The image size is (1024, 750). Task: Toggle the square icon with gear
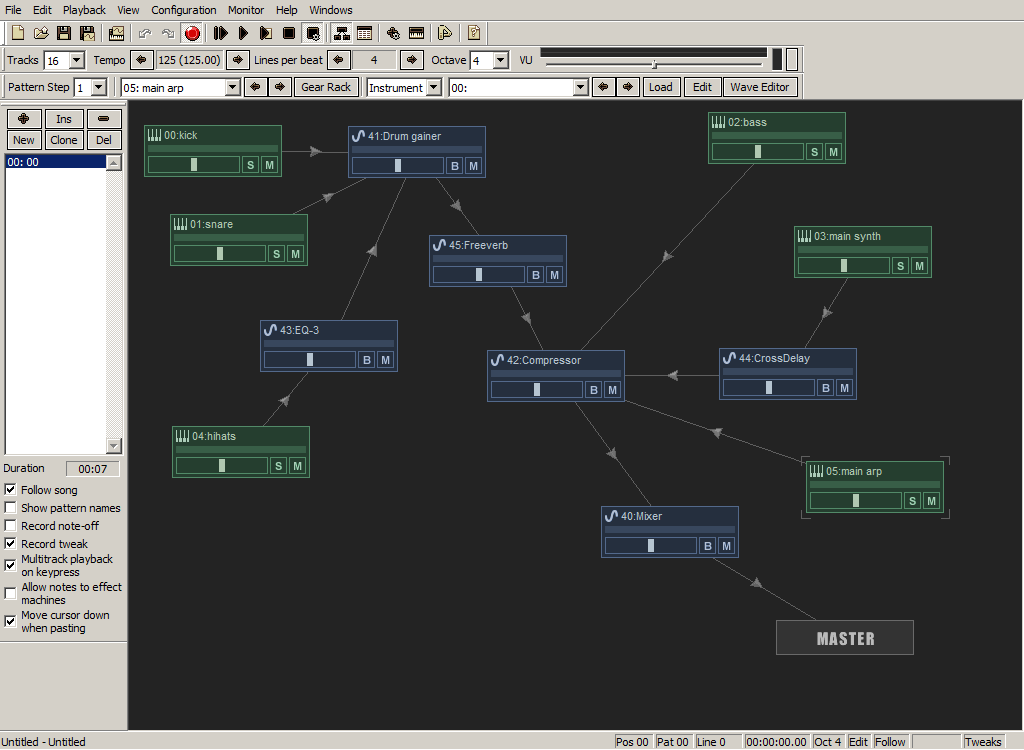pos(313,33)
